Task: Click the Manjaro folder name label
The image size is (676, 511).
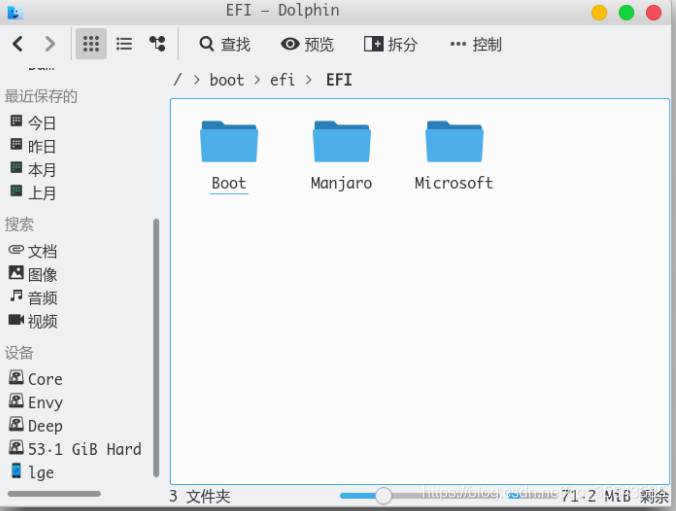Action: click(x=341, y=184)
